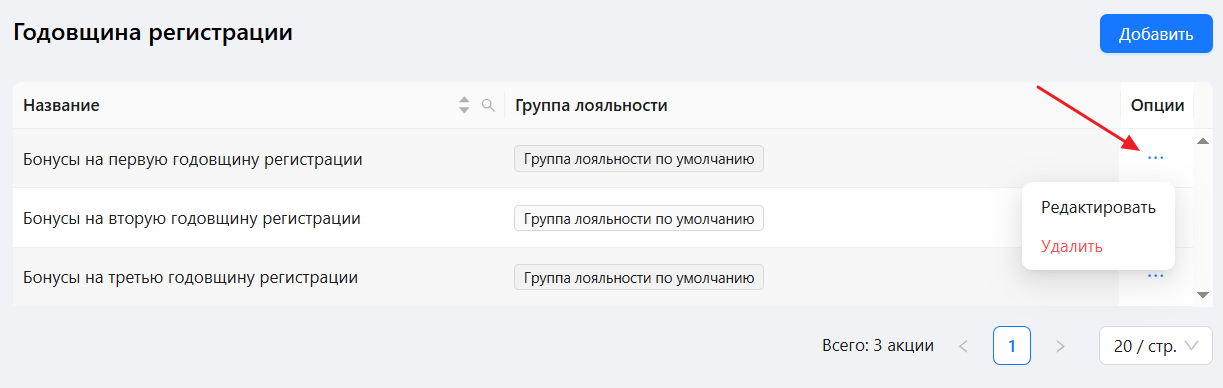Sort Название column ascending with up arrow
Screen dimensions: 1223x388
(x=463, y=100)
